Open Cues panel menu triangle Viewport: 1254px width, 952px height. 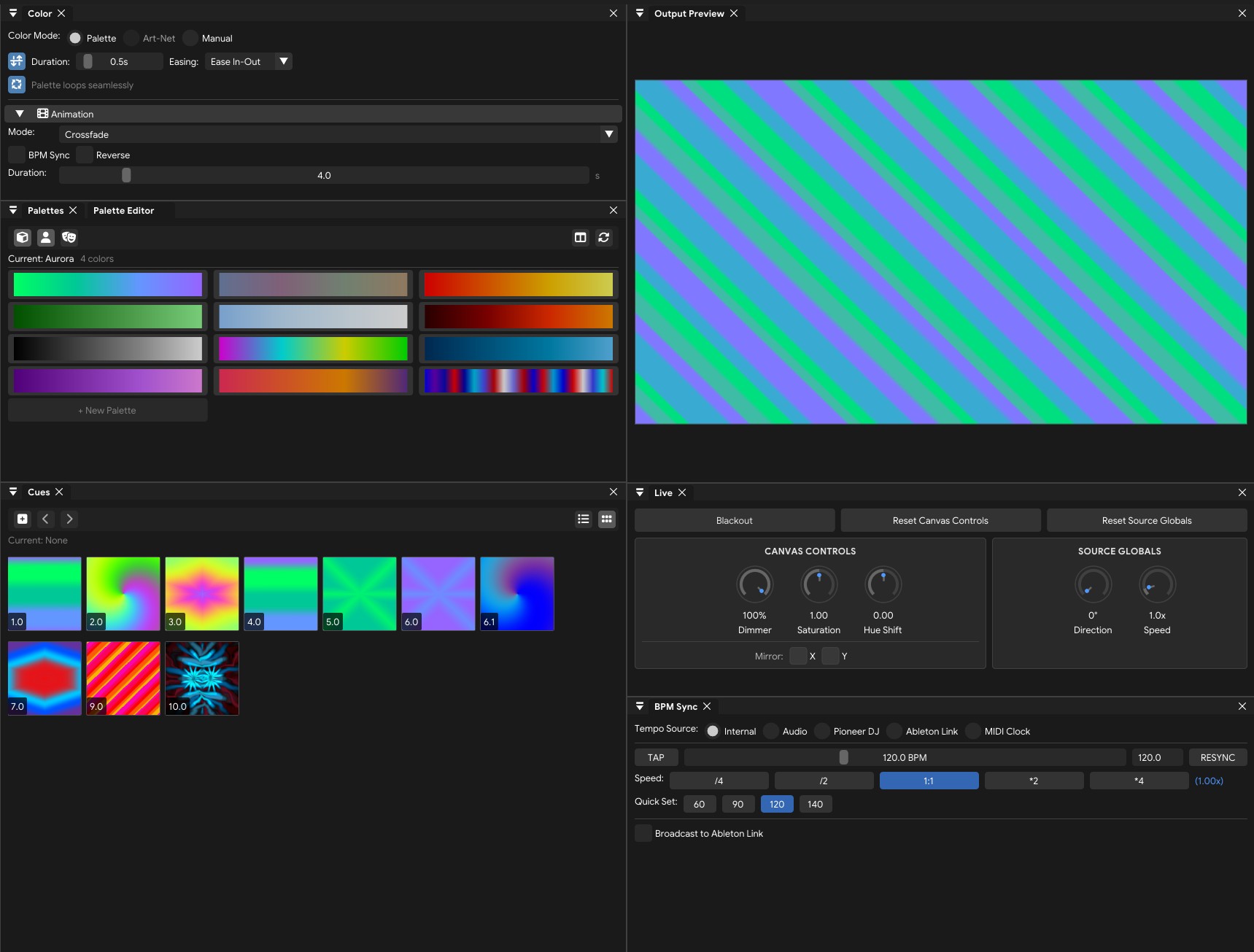tap(13, 492)
